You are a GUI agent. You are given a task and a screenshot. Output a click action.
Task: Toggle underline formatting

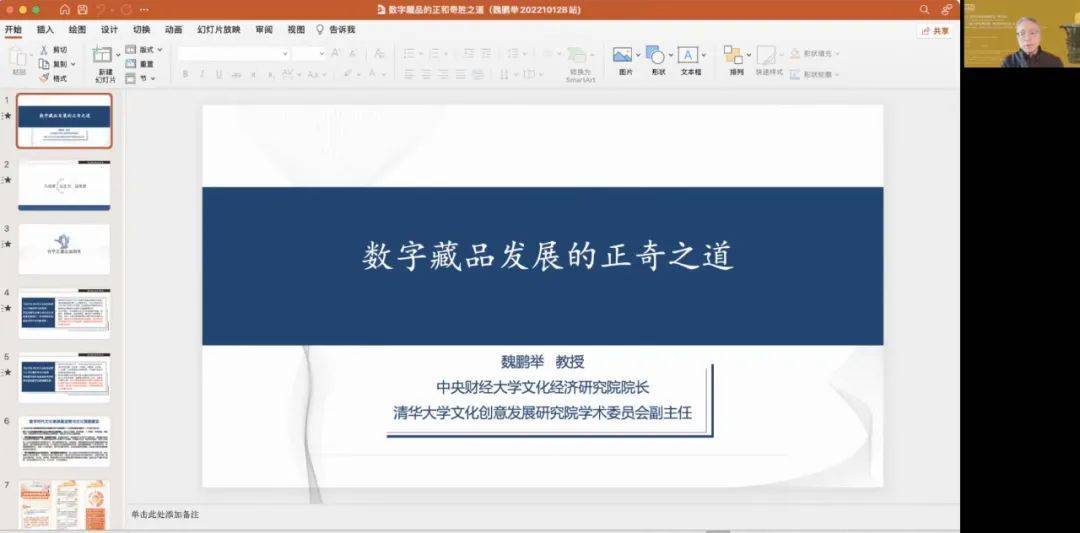pos(217,74)
